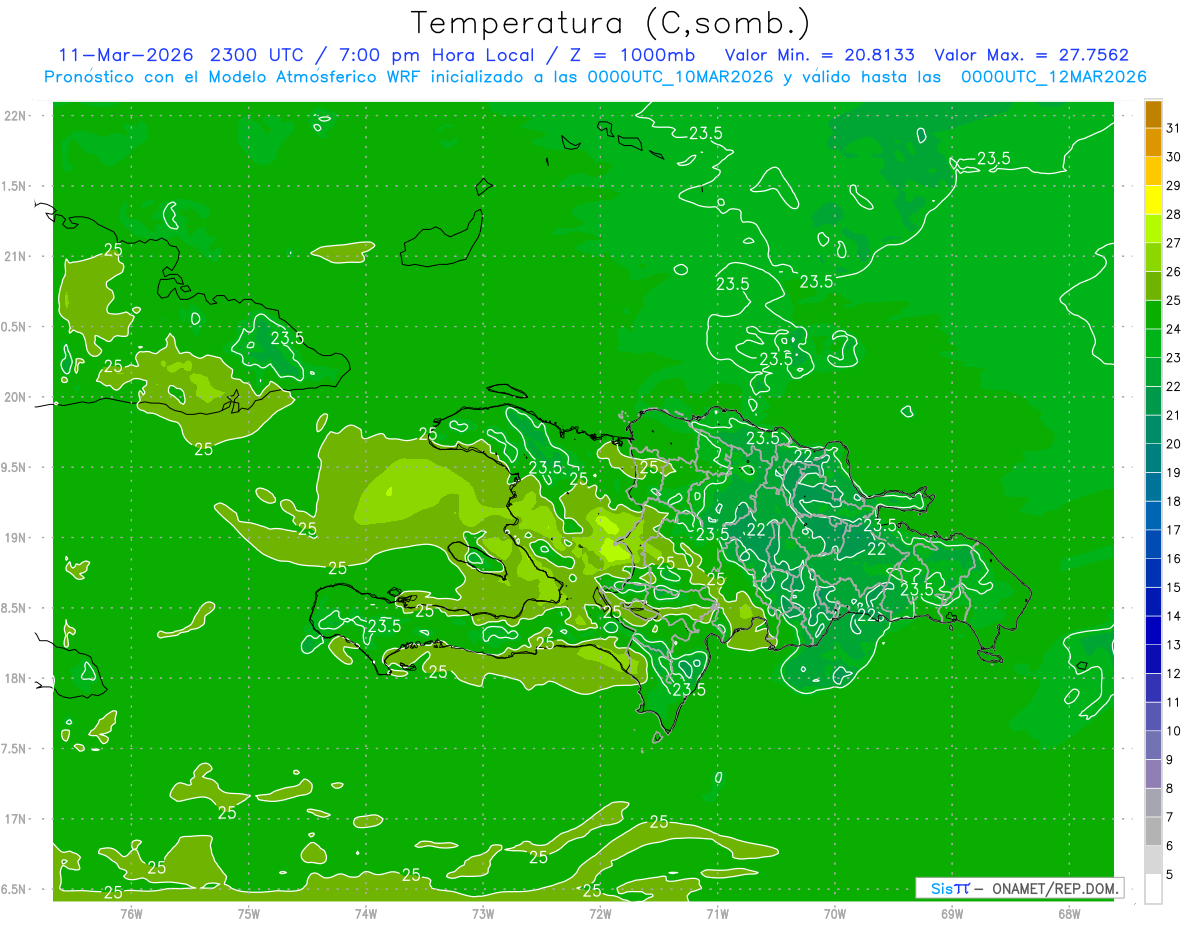Click the colorbar label '28'
Viewport: 1200px width, 927px height.
click(1173, 214)
